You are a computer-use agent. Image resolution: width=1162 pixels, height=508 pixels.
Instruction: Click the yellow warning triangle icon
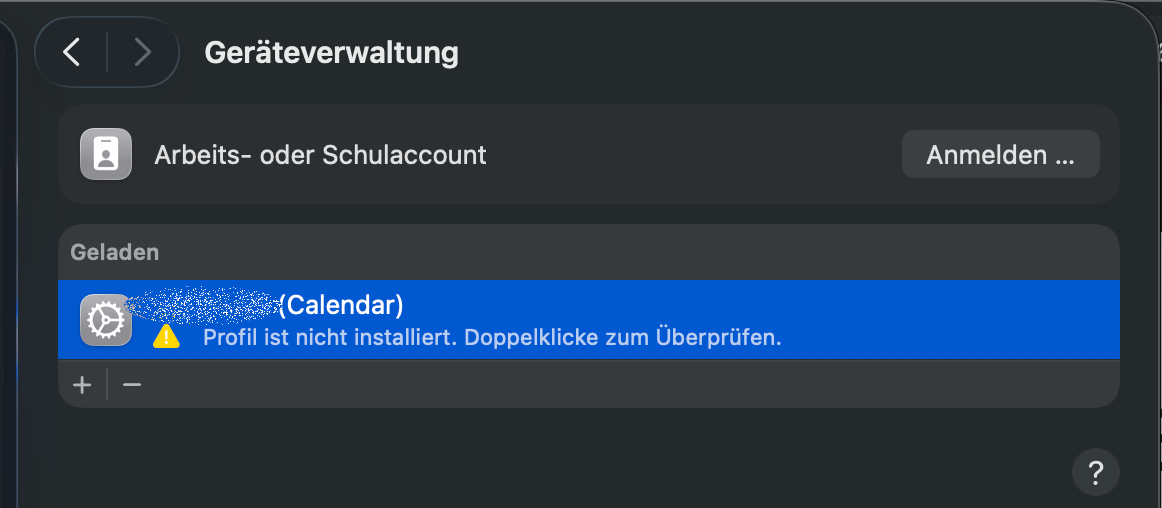pyautogui.click(x=166, y=337)
